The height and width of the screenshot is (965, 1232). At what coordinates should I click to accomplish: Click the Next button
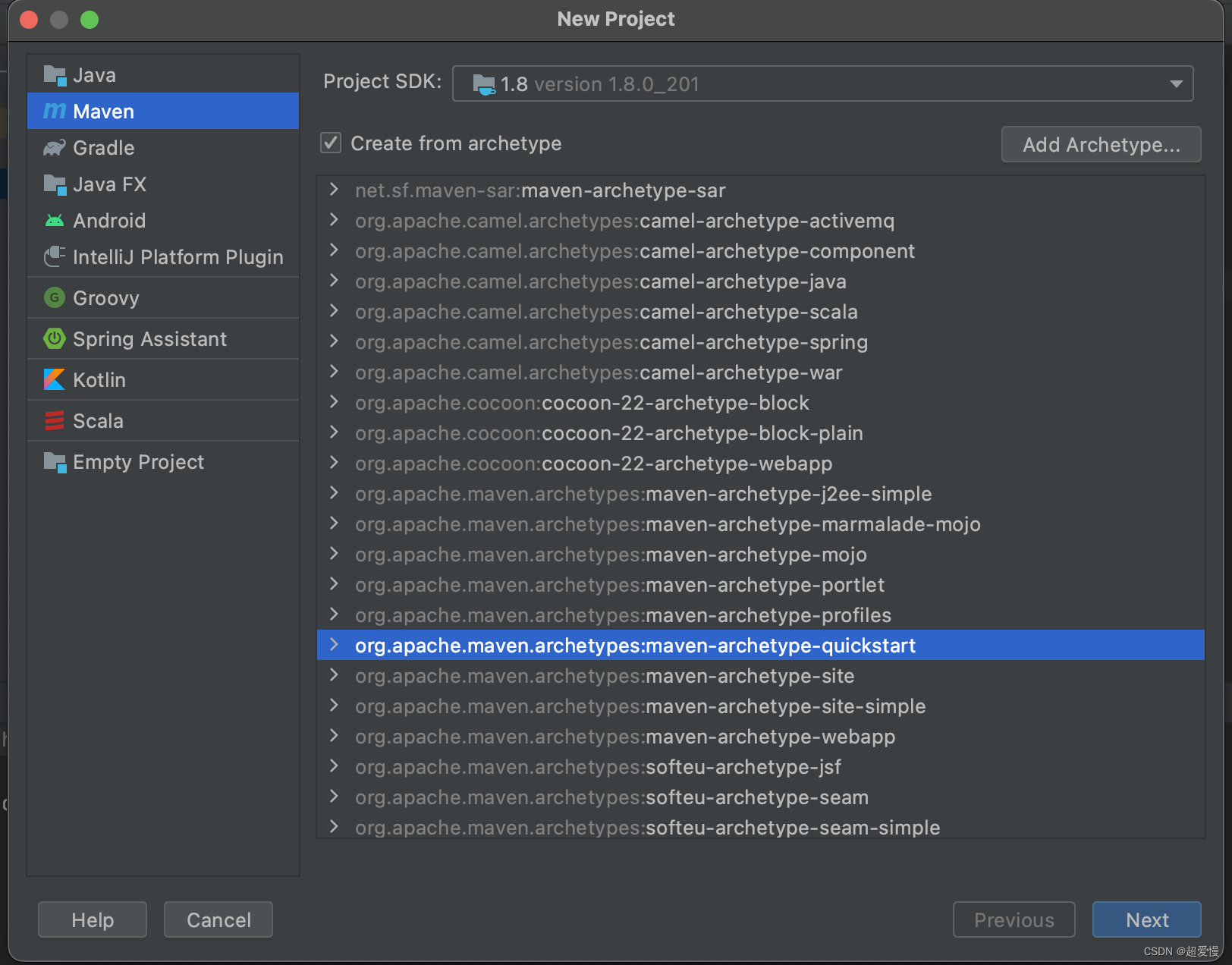coord(1146,919)
